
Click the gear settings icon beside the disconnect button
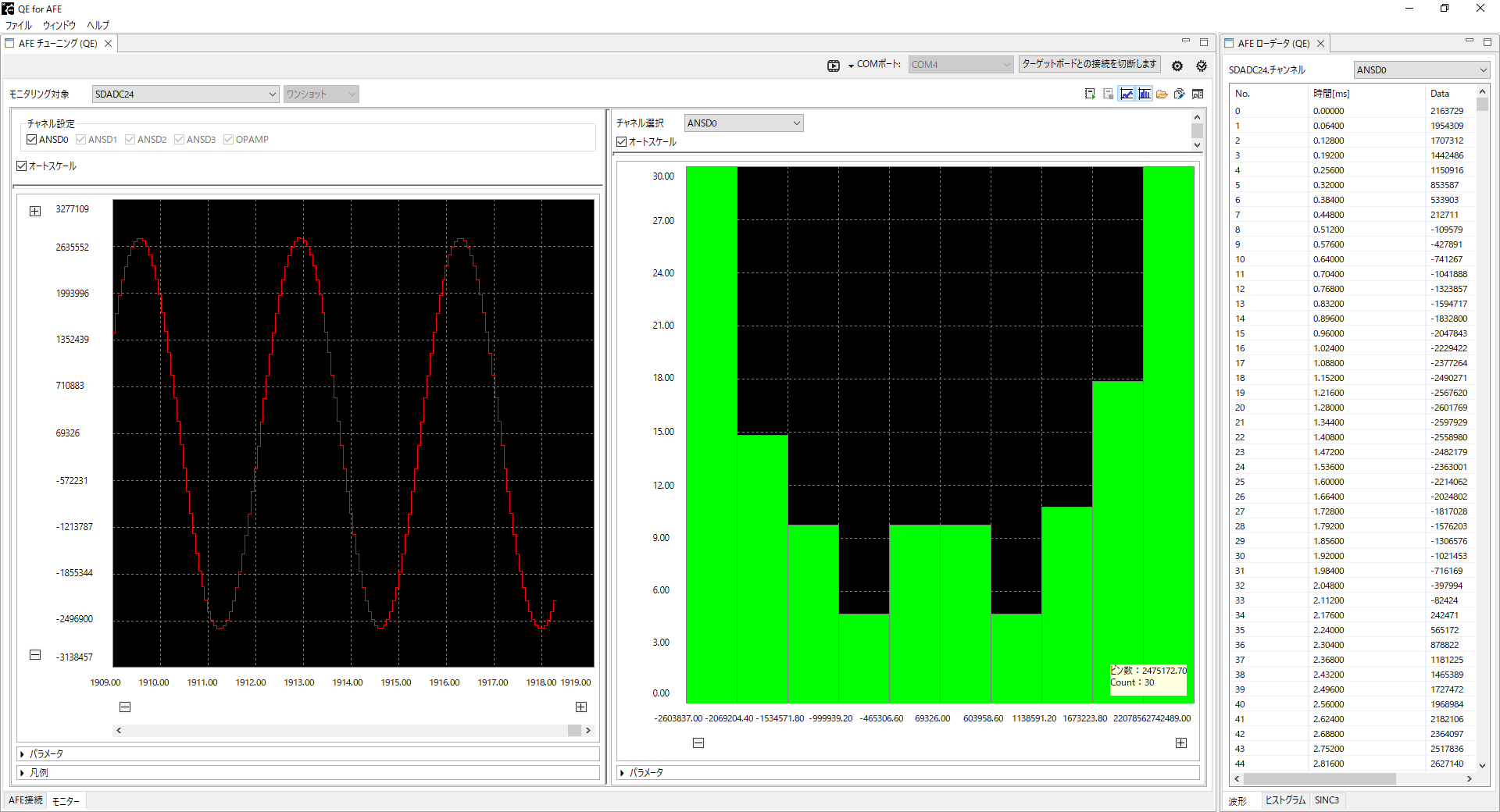(x=1177, y=66)
